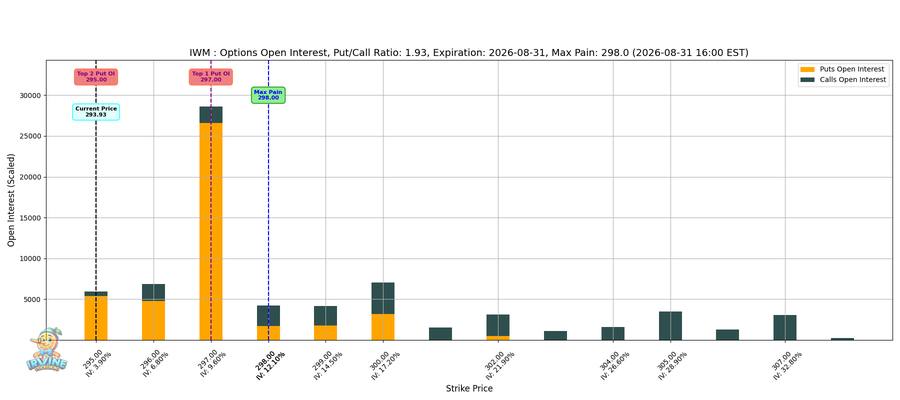Click the orange puts bar at strike 296.00
The image size is (900, 400).
(153, 320)
